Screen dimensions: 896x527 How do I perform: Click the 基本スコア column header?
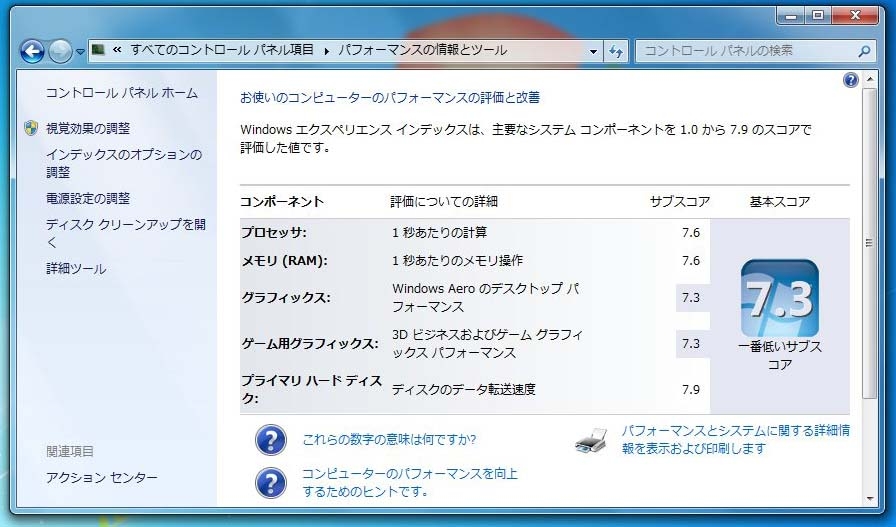click(780, 202)
